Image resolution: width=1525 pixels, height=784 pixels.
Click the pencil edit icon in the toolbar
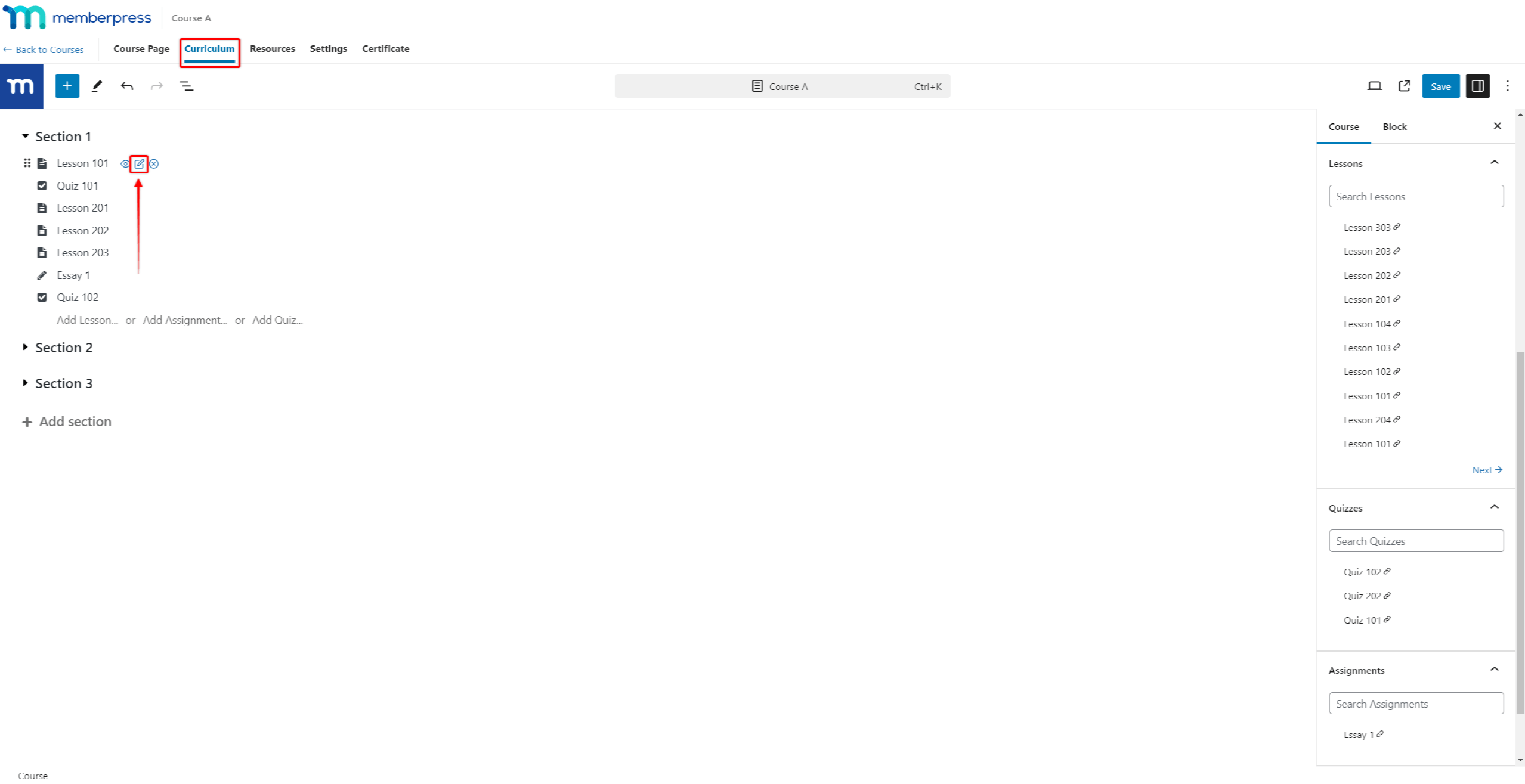(97, 86)
